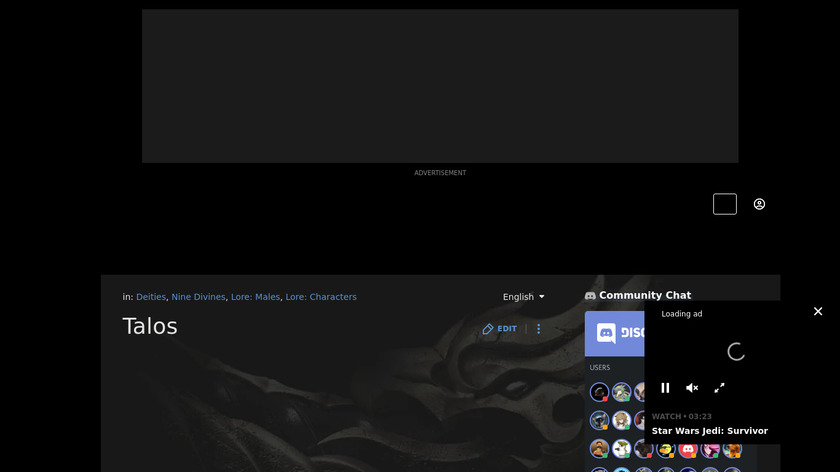Select the white creature avatar in third row
This screenshot has height=472, width=840.
(x=621, y=449)
